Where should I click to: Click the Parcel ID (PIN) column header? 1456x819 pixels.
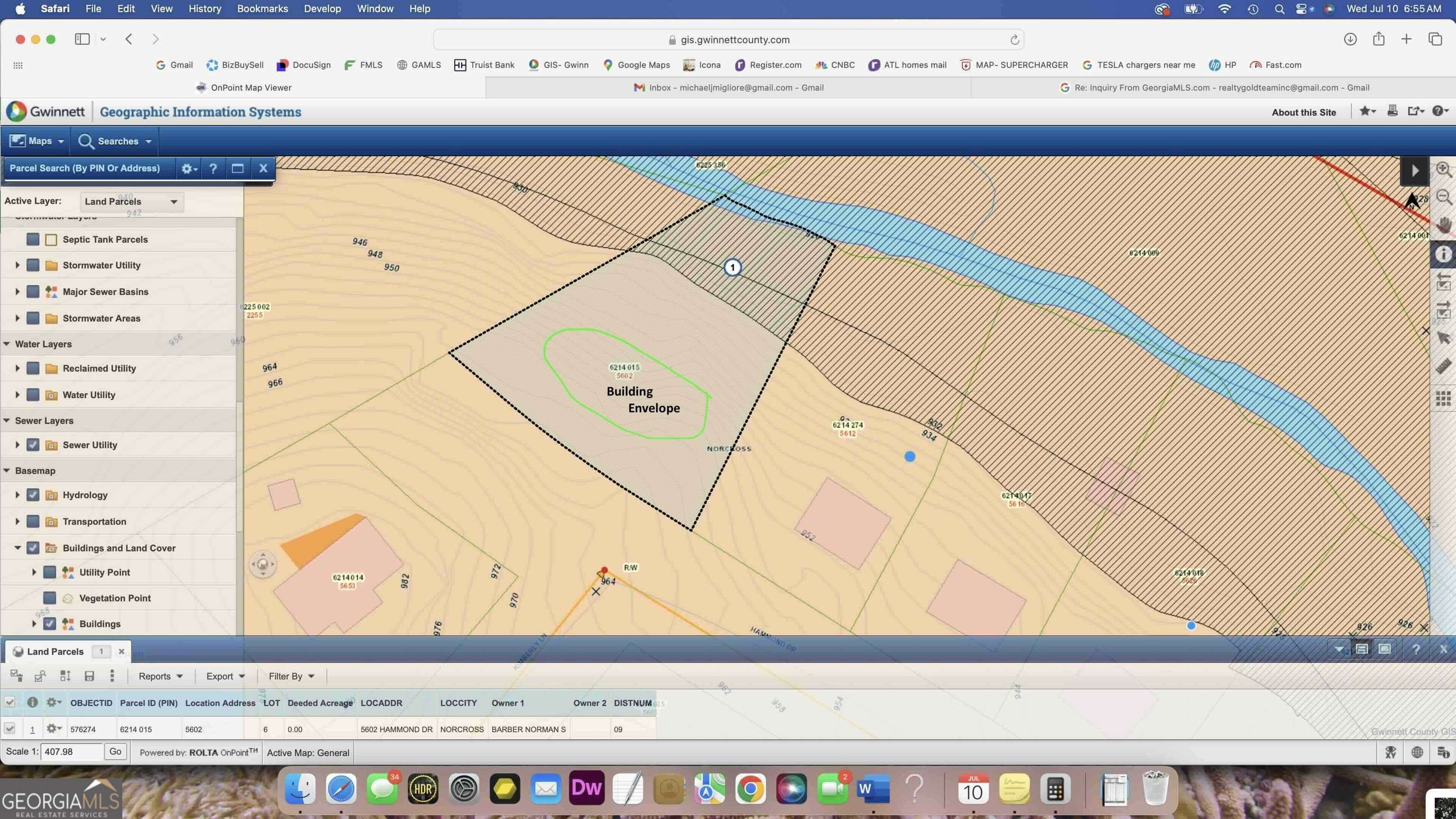149,703
